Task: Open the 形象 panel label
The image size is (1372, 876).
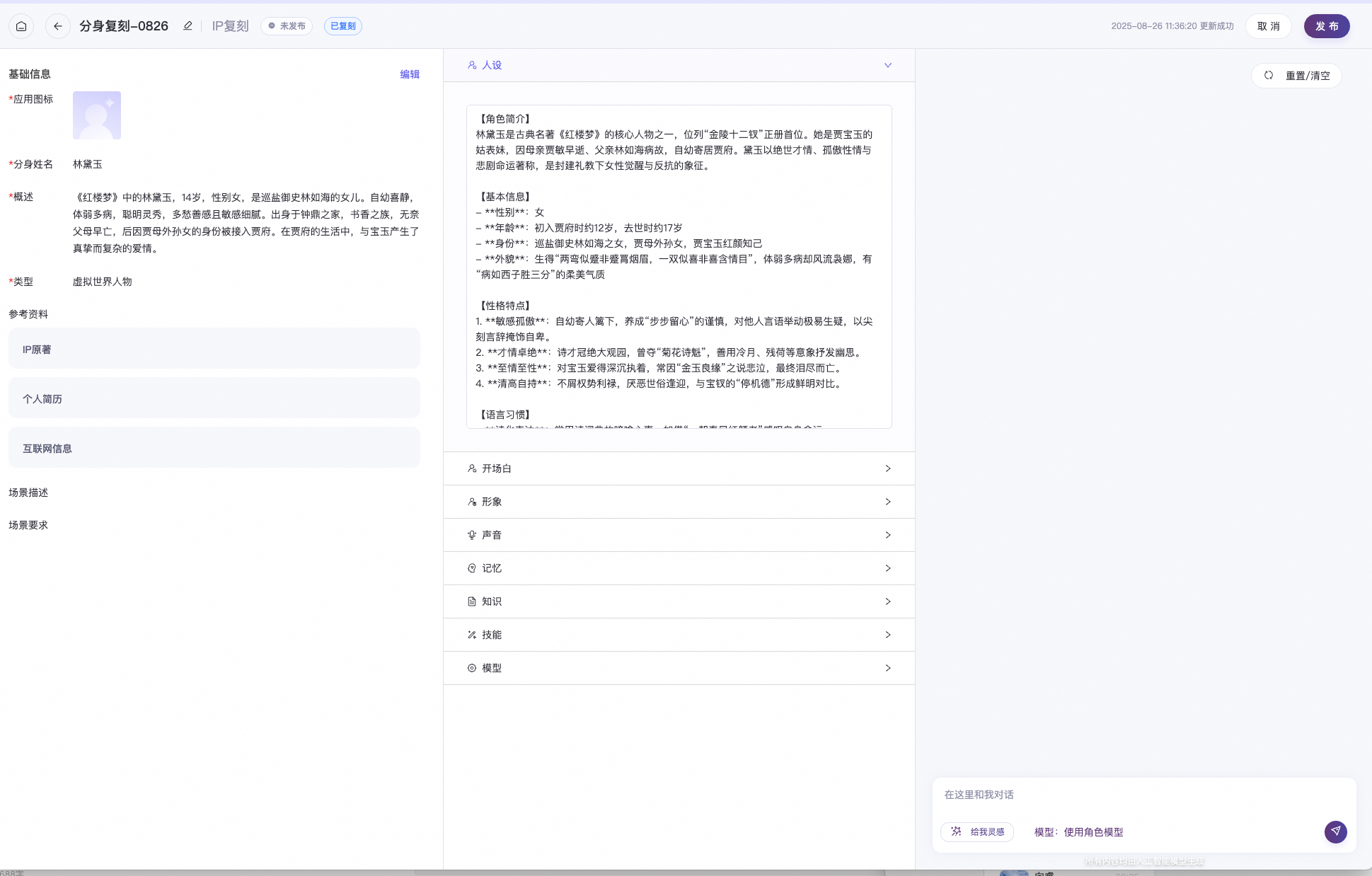Action: tap(492, 502)
